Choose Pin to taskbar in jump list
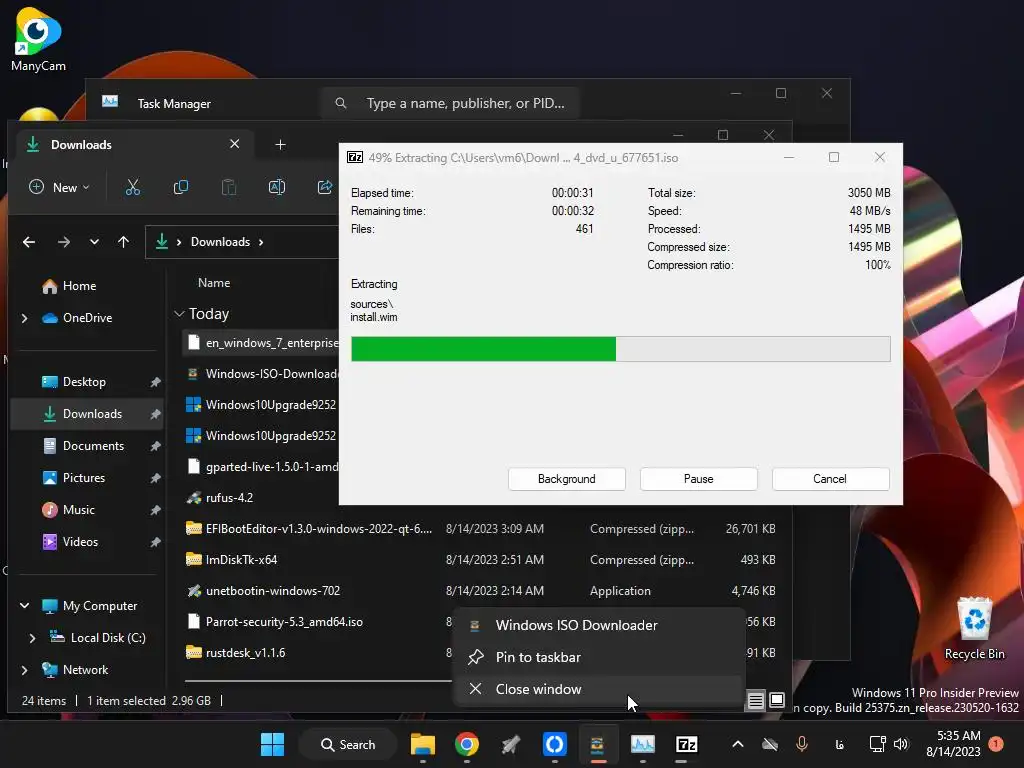This screenshot has width=1024, height=768. 599,657
